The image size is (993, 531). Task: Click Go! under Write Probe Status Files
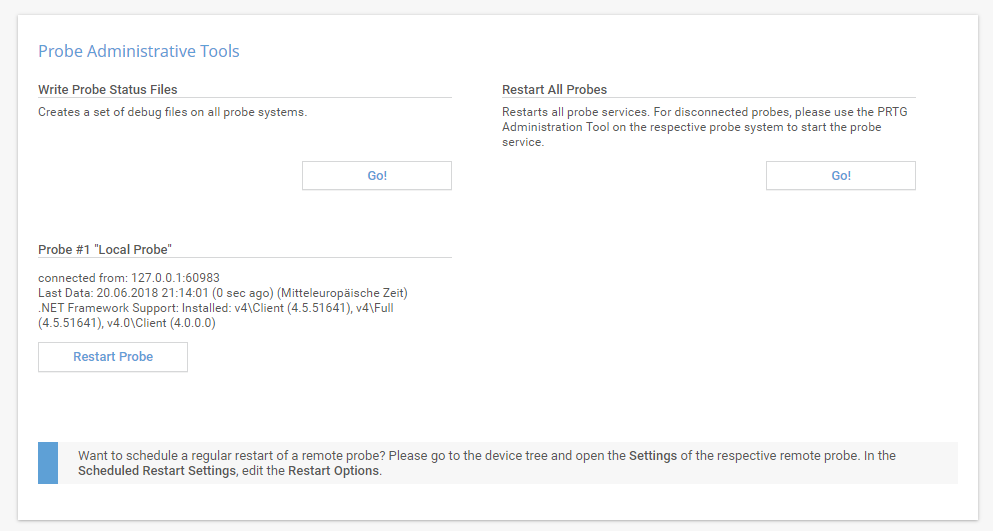(377, 176)
